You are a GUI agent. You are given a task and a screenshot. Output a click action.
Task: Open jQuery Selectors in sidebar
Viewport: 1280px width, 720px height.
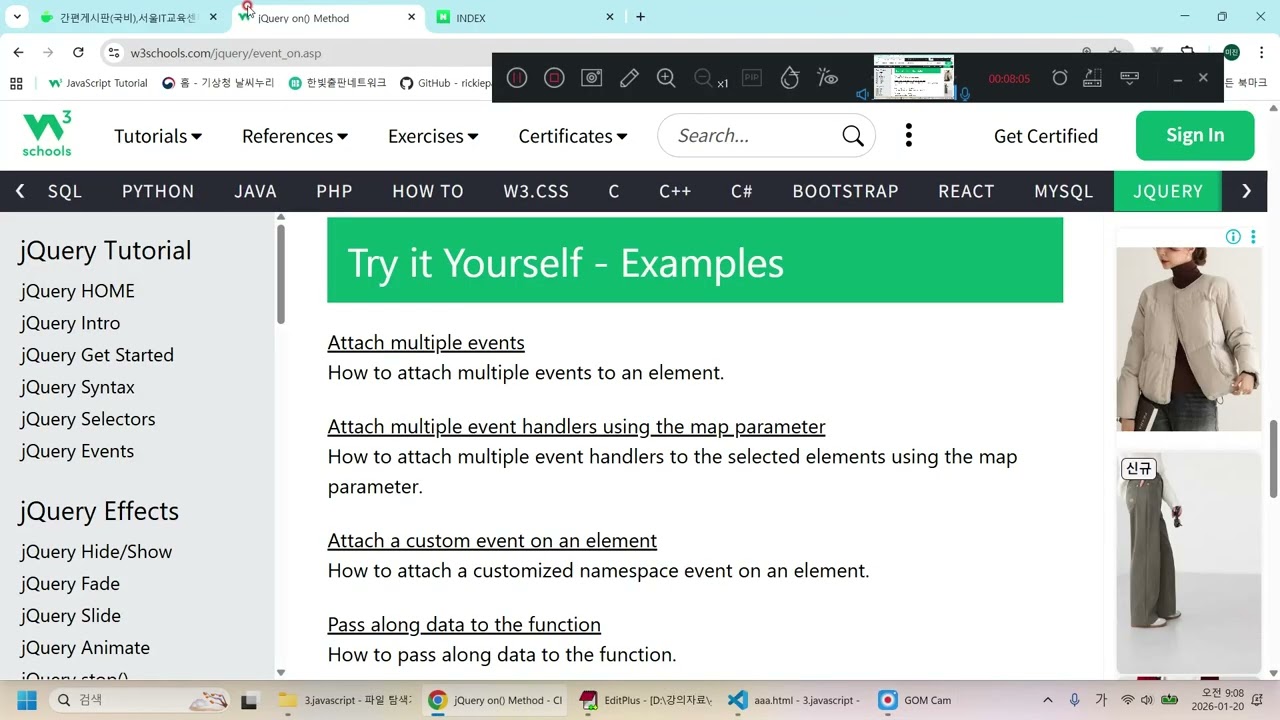coord(88,419)
